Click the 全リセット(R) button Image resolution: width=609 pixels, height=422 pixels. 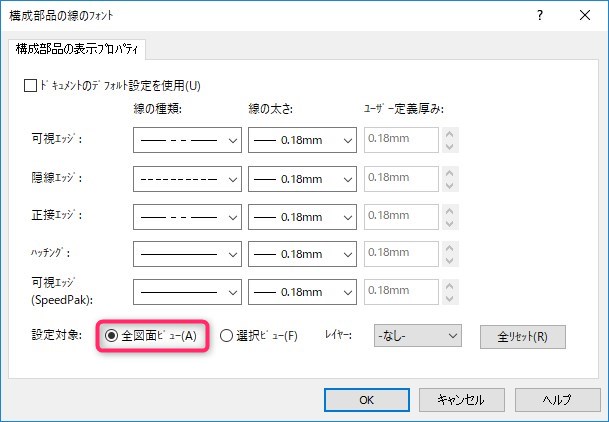(x=522, y=336)
